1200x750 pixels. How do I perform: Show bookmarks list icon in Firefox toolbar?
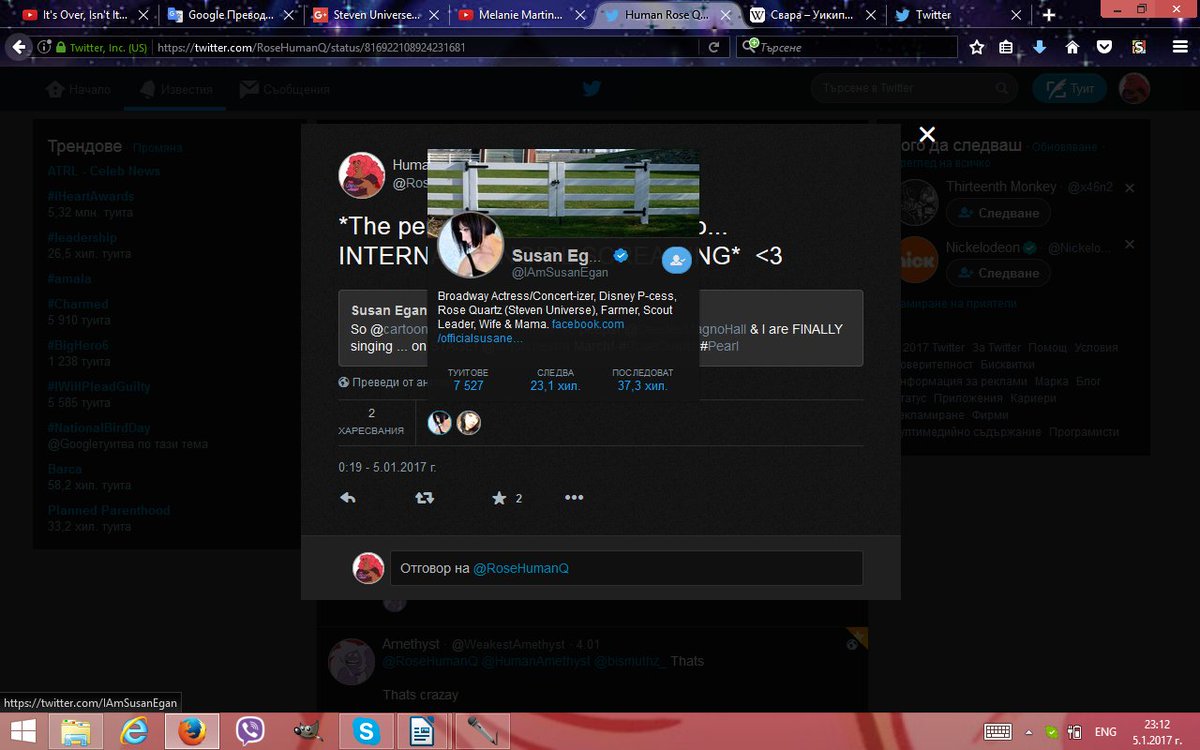(1007, 47)
